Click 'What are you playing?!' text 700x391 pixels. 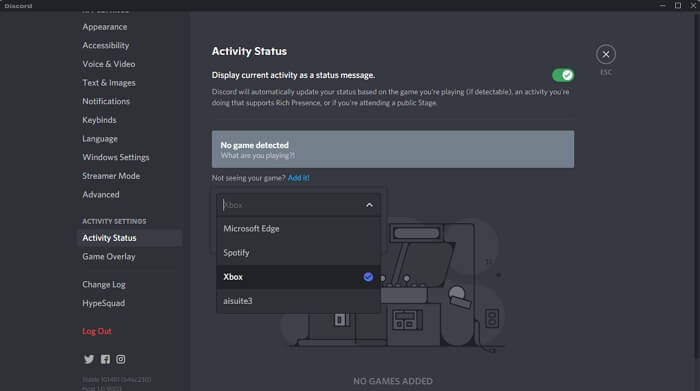point(258,156)
